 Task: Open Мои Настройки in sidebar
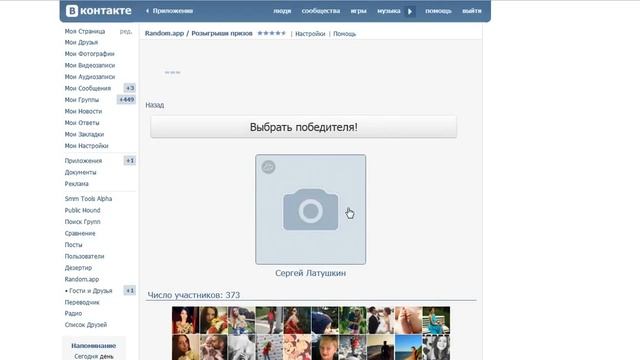pyautogui.click(x=87, y=146)
